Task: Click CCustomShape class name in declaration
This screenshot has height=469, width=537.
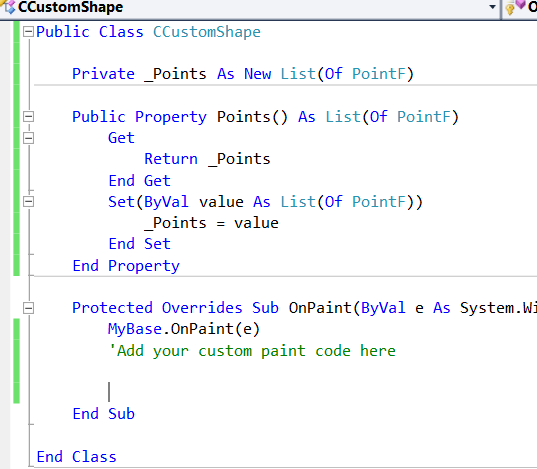Action: (x=207, y=32)
